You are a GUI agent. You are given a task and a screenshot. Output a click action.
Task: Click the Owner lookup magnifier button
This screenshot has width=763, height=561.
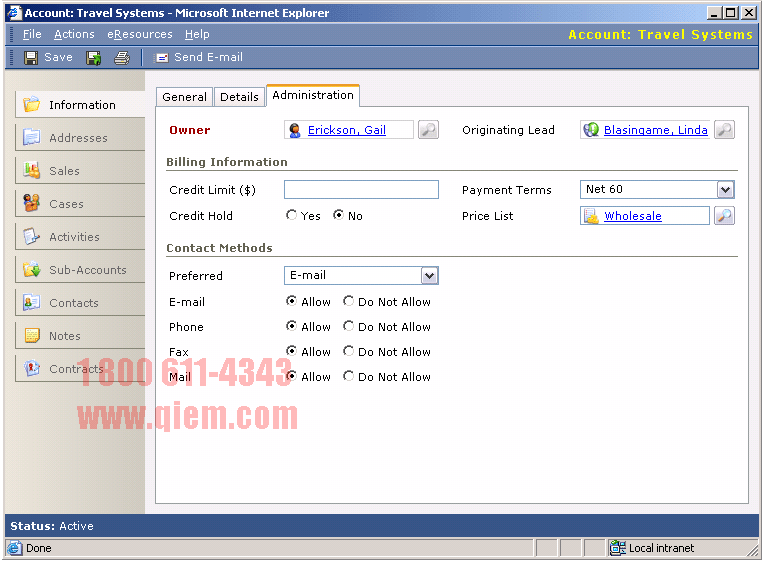(x=428, y=130)
